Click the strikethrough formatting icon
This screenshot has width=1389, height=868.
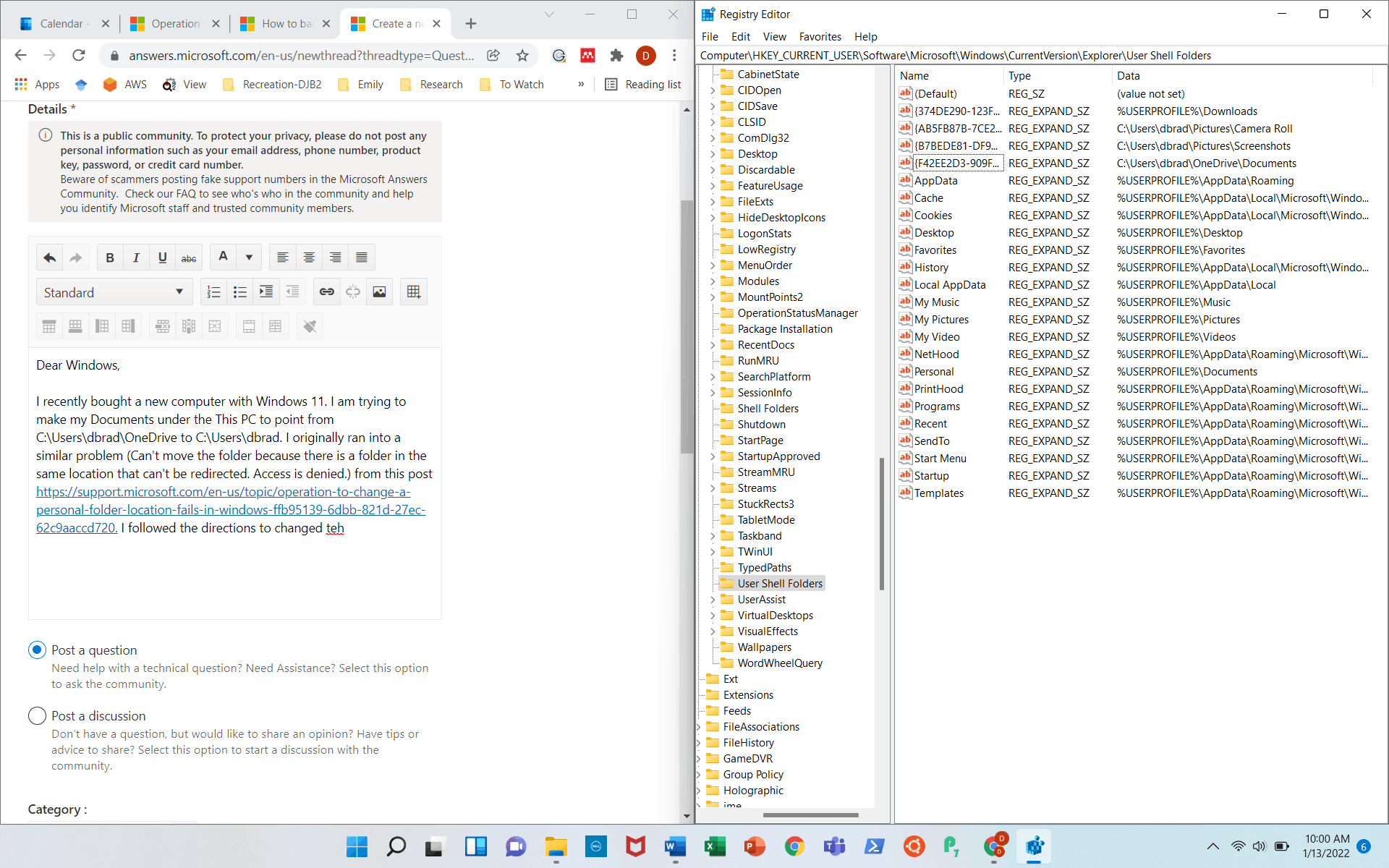coord(189,258)
